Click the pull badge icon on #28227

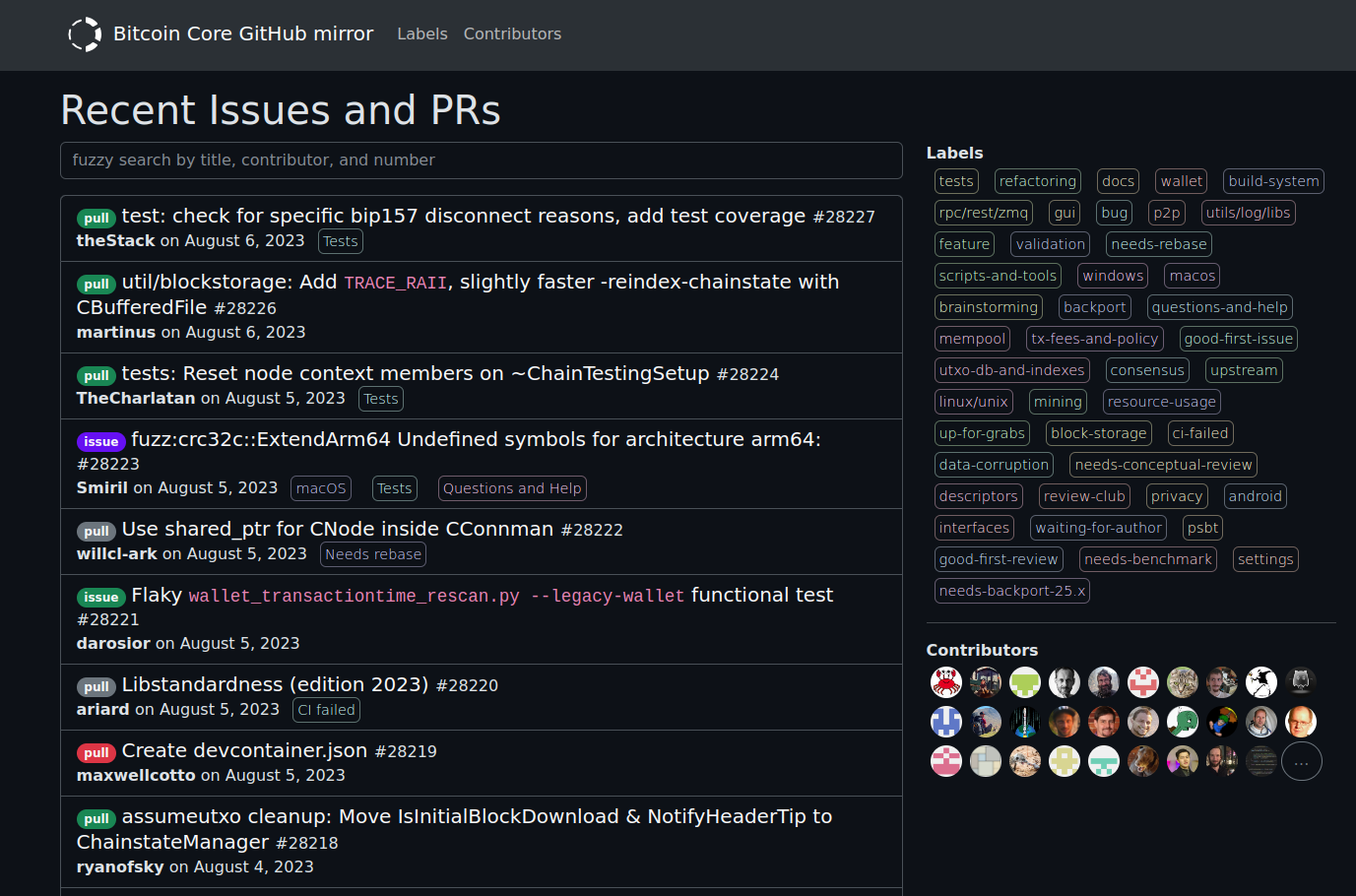click(x=96, y=217)
